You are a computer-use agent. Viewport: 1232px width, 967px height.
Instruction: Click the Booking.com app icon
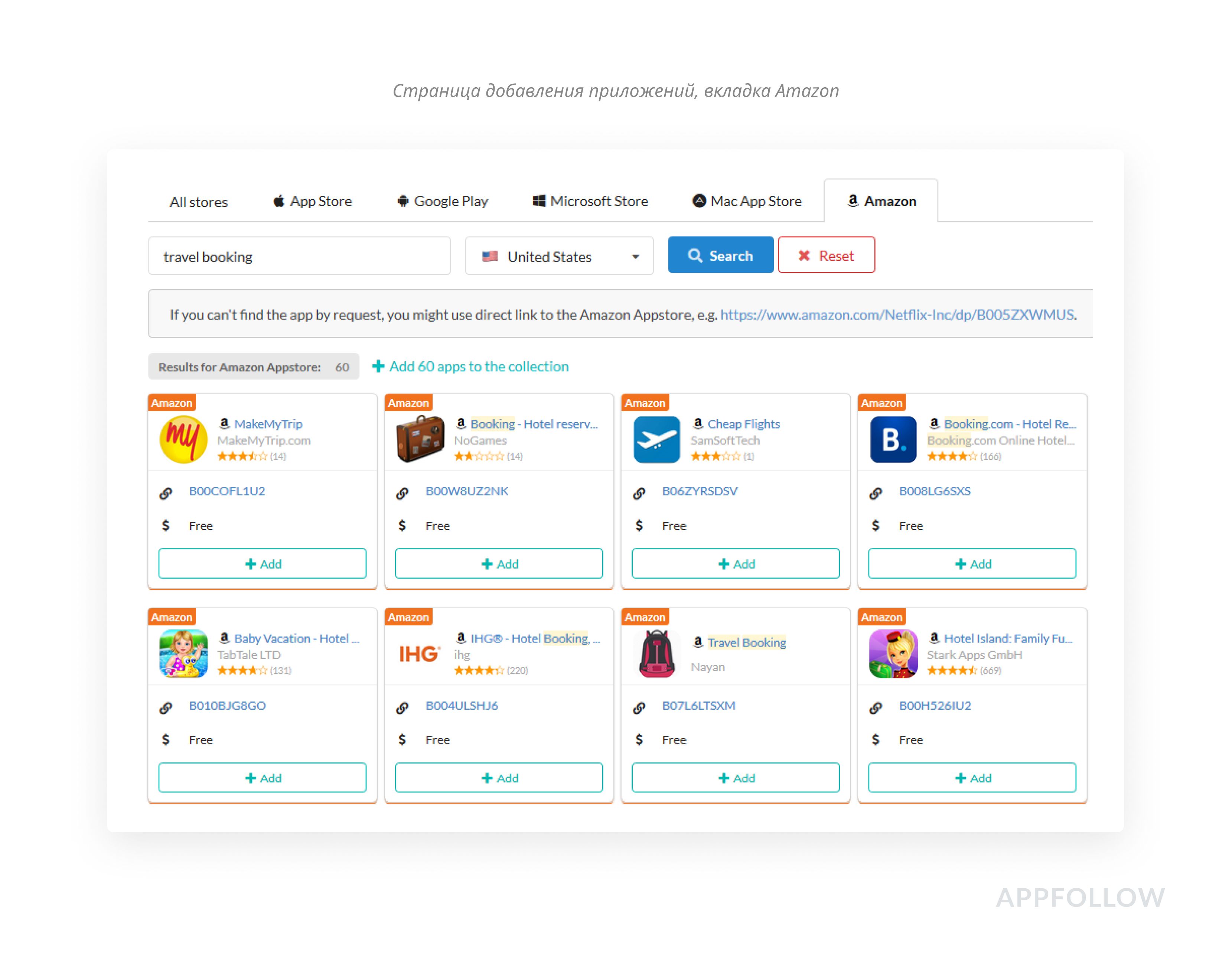tap(893, 439)
